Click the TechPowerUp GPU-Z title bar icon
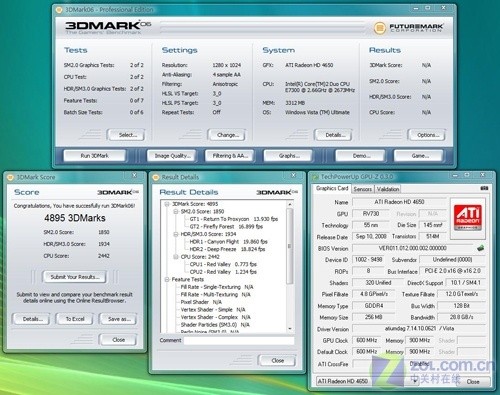The width and height of the screenshot is (500, 395). pos(315,177)
